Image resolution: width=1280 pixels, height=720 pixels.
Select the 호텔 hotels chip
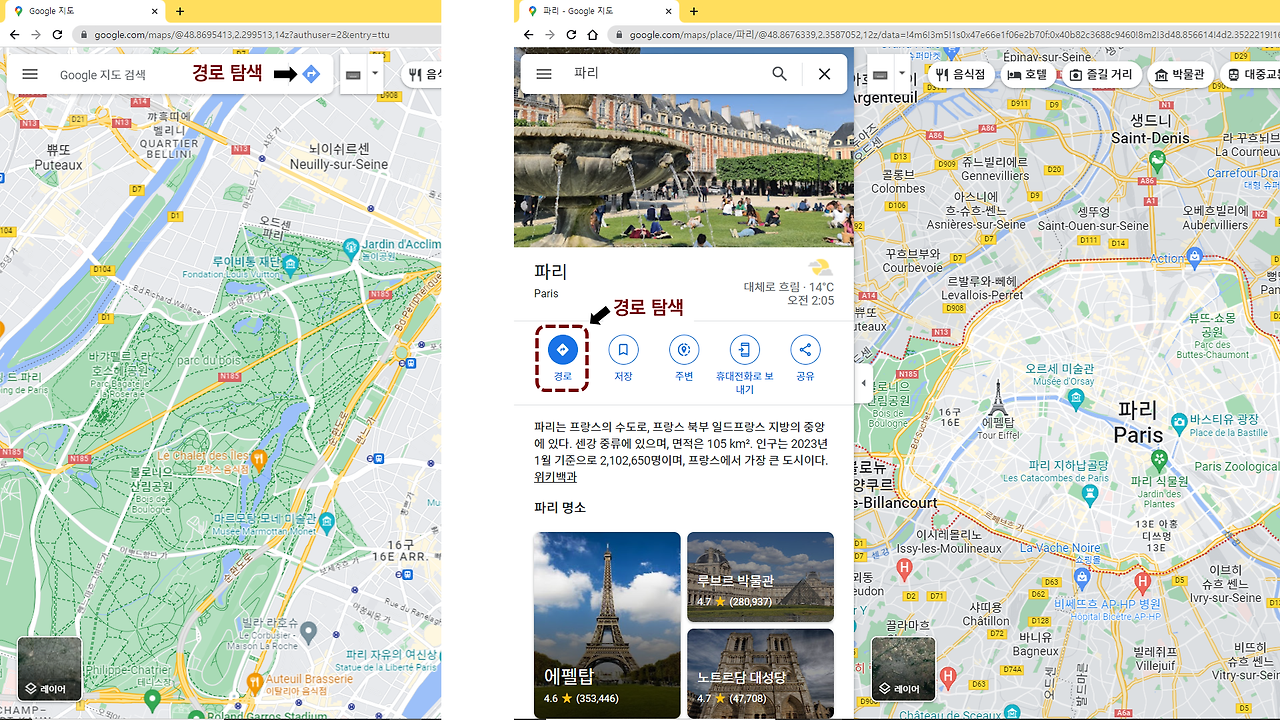[1027, 75]
